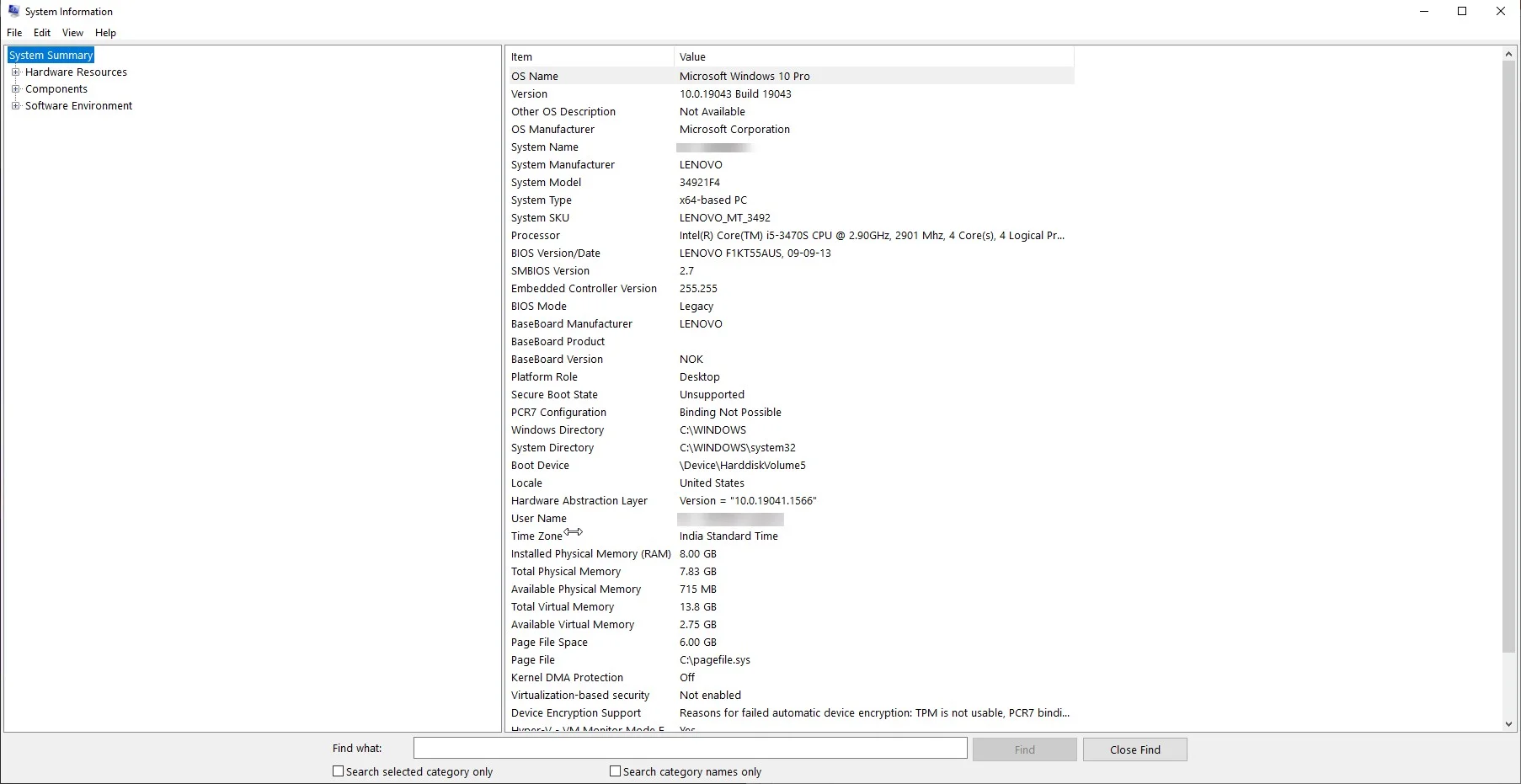Viewport: 1521px width, 784px height.
Task: Click the Intel Core i5-3470S processor value
Action: (872, 236)
